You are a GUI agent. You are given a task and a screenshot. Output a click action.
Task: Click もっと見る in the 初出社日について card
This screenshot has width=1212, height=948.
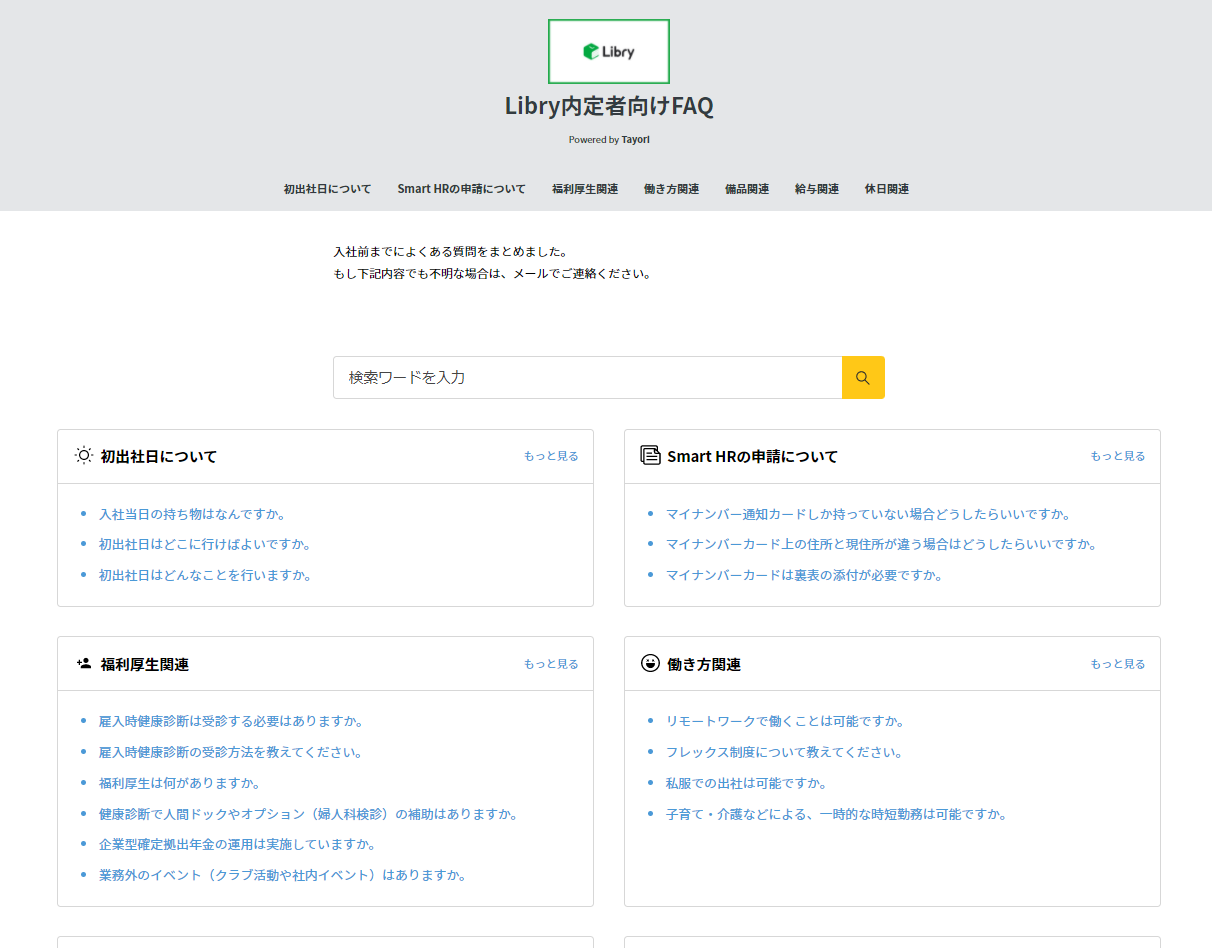point(551,456)
